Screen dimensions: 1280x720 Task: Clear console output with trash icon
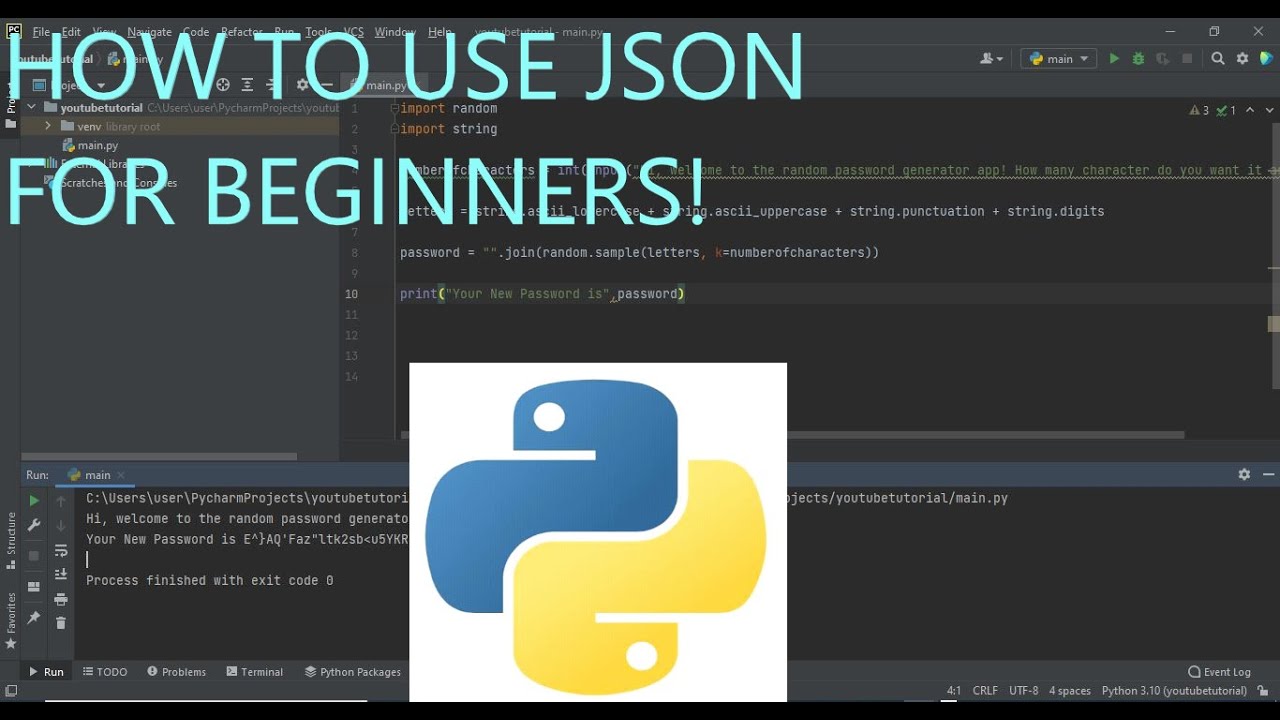[61, 623]
